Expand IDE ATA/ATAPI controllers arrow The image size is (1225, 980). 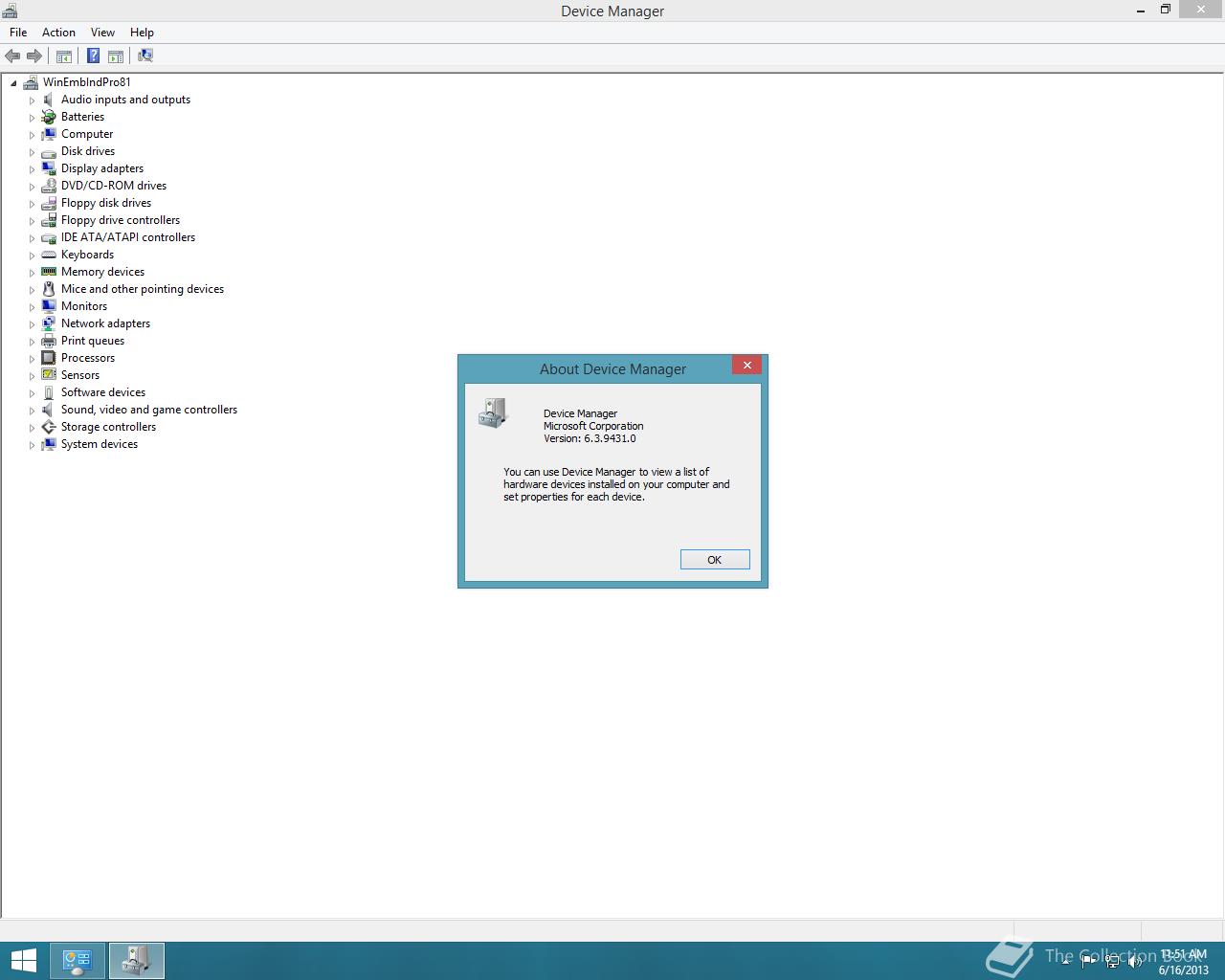coord(32,238)
